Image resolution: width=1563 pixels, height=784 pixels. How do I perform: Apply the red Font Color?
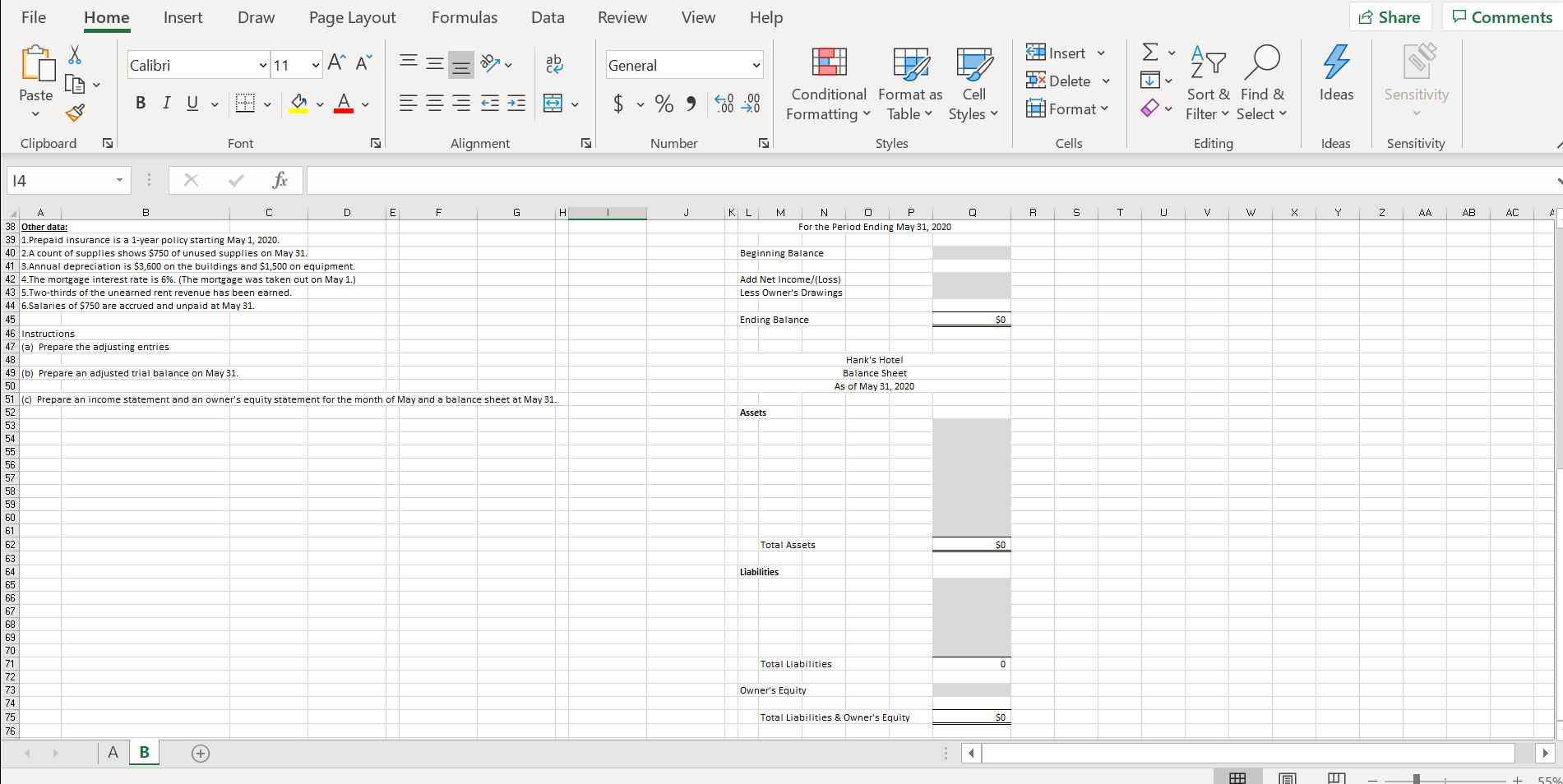pos(344,104)
